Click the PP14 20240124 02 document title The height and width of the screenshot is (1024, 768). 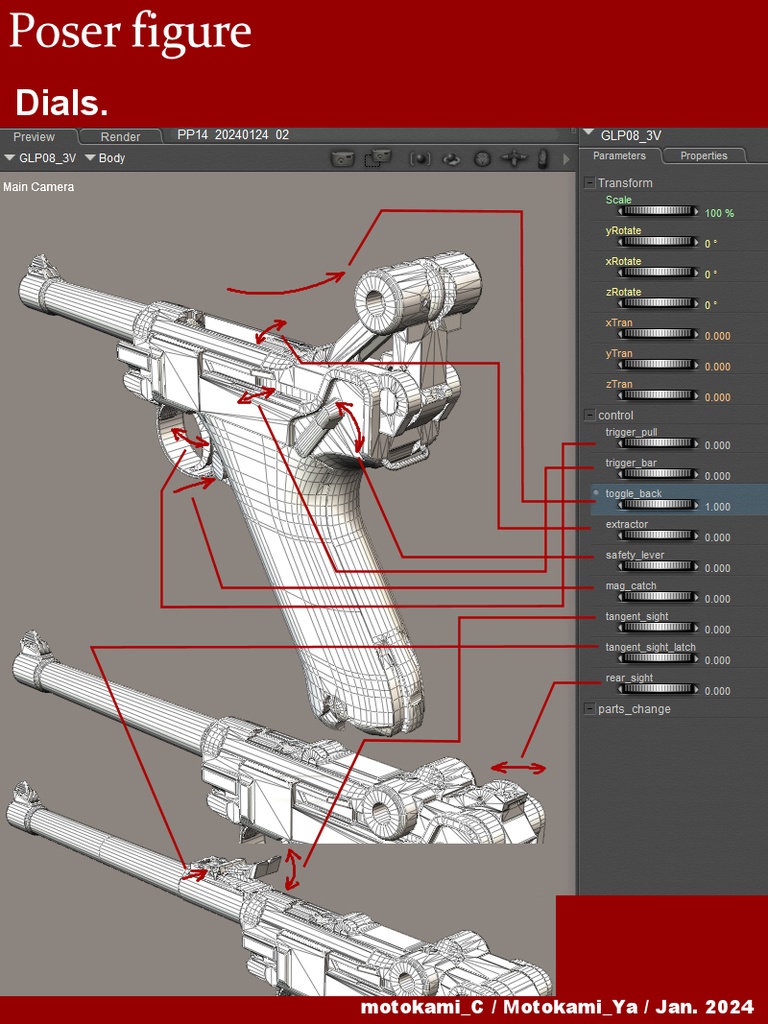(233, 135)
